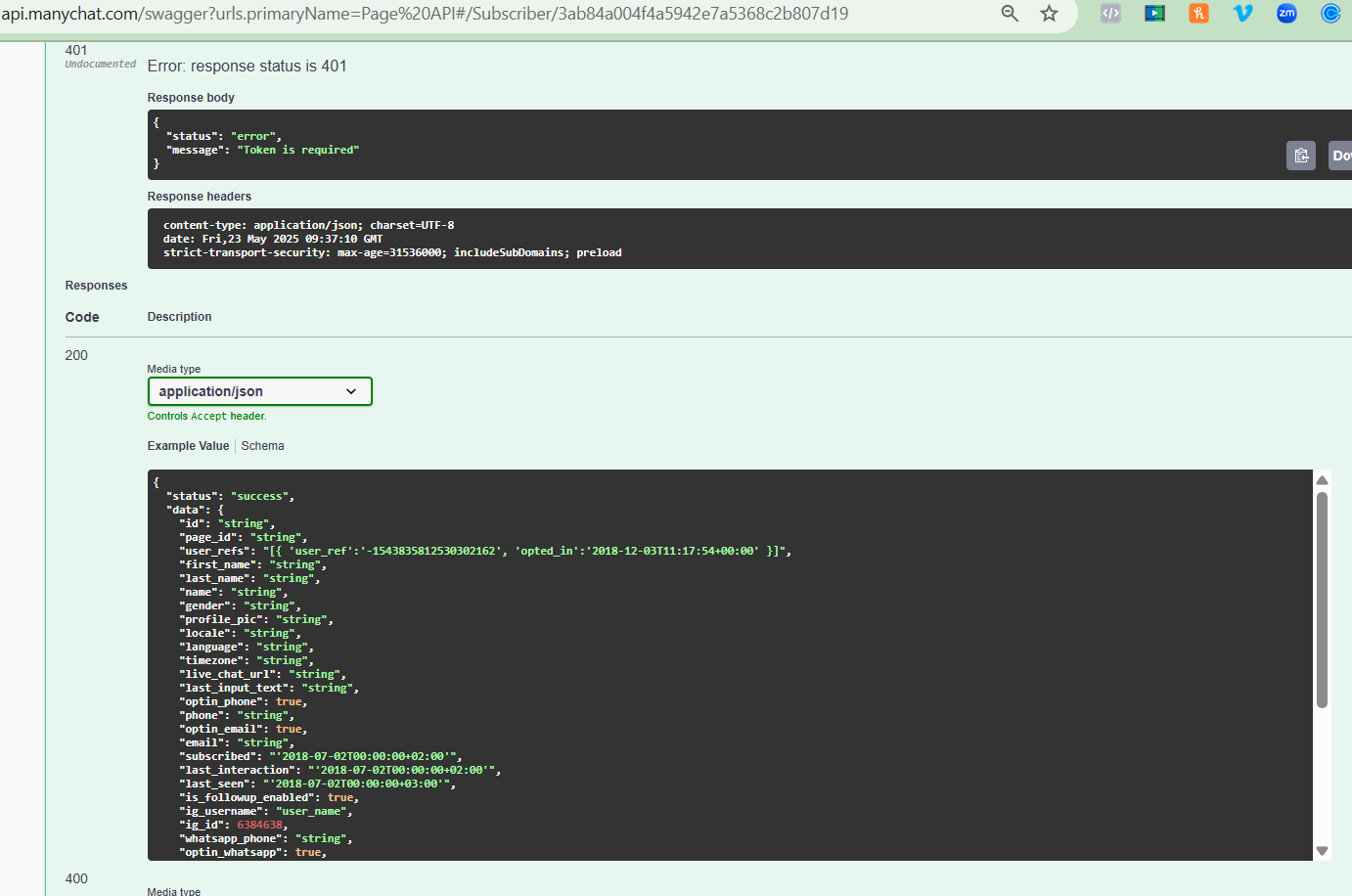Open the video player extension icon
The image size is (1352, 896).
(1154, 14)
